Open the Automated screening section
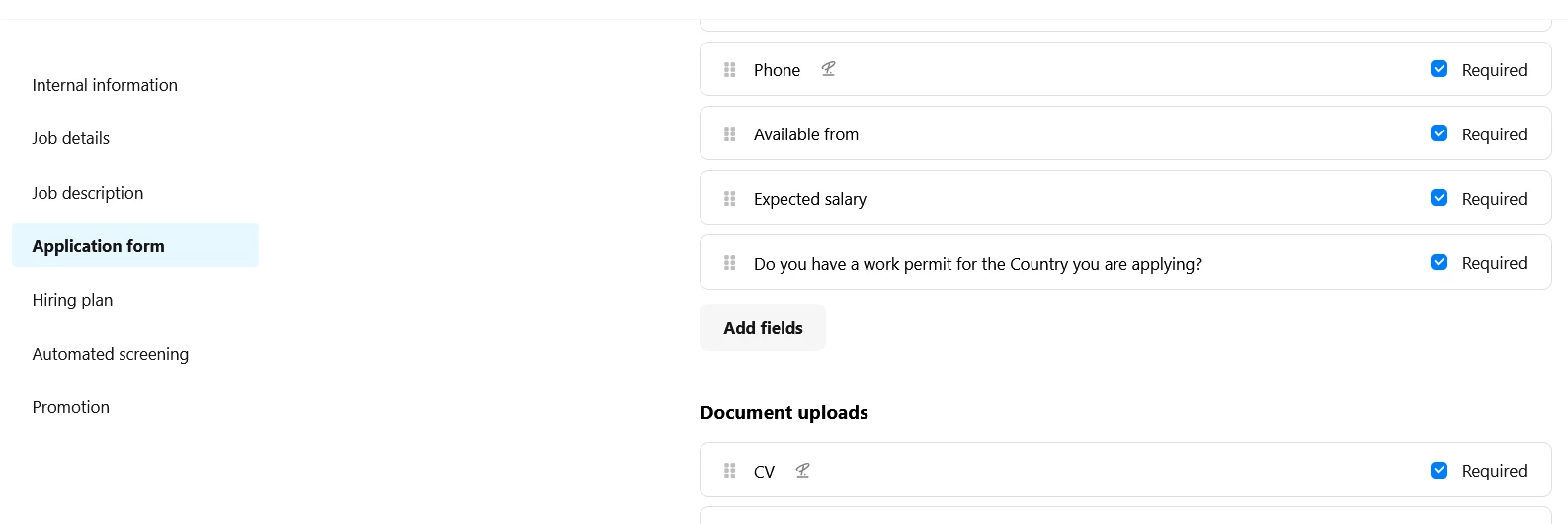The image size is (1568, 524). coord(111,354)
